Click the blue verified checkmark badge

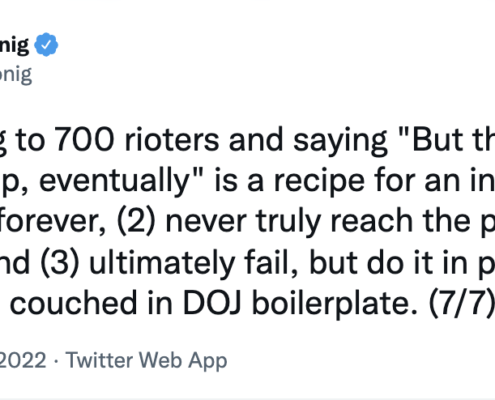pos(46,45)
